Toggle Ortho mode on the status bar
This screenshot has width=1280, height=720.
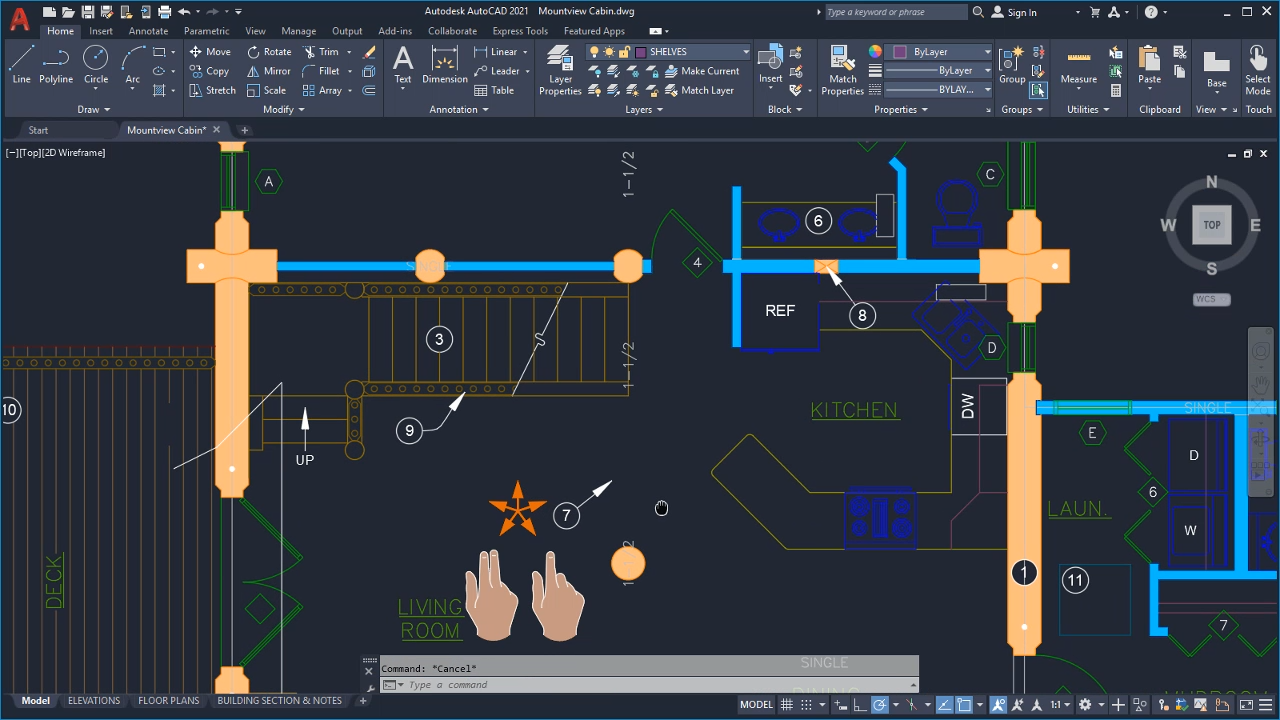click(x=859, y=704)
